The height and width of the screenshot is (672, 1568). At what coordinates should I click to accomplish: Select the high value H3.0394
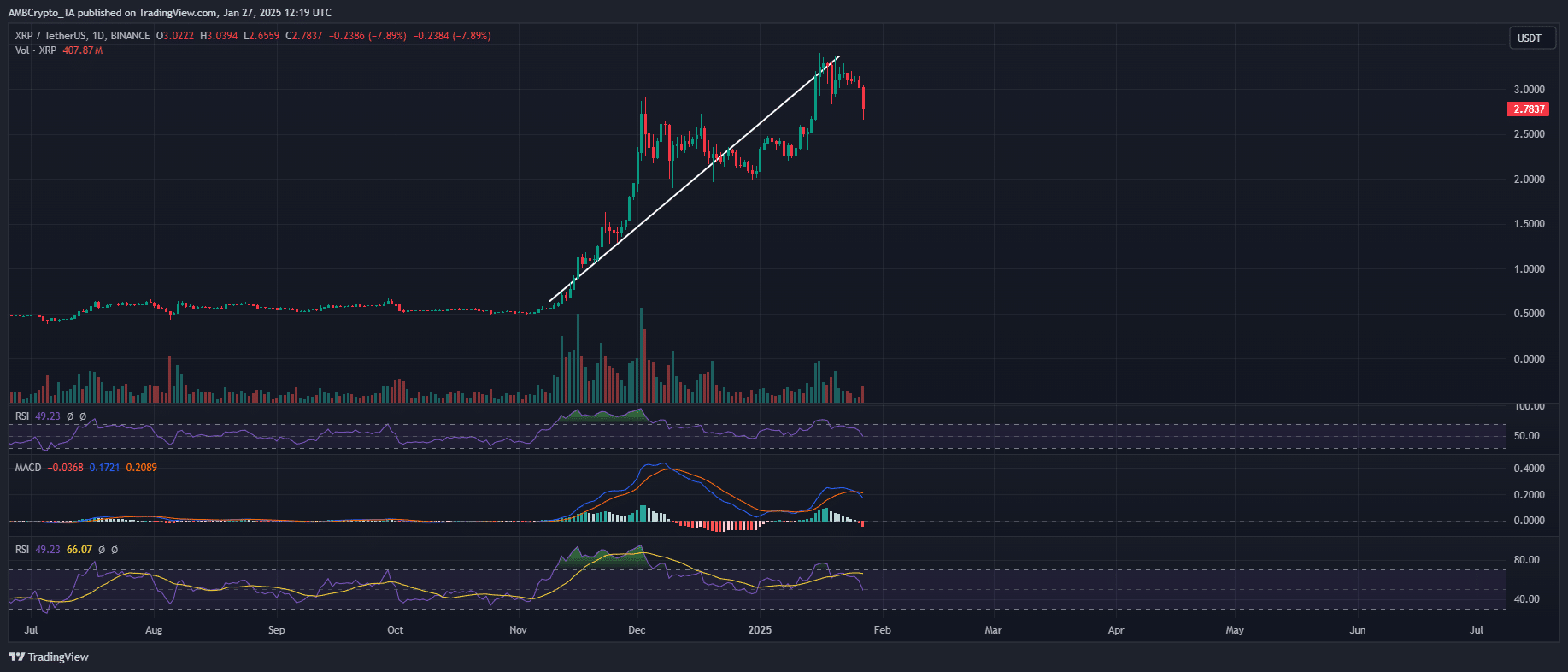point(219,36)
